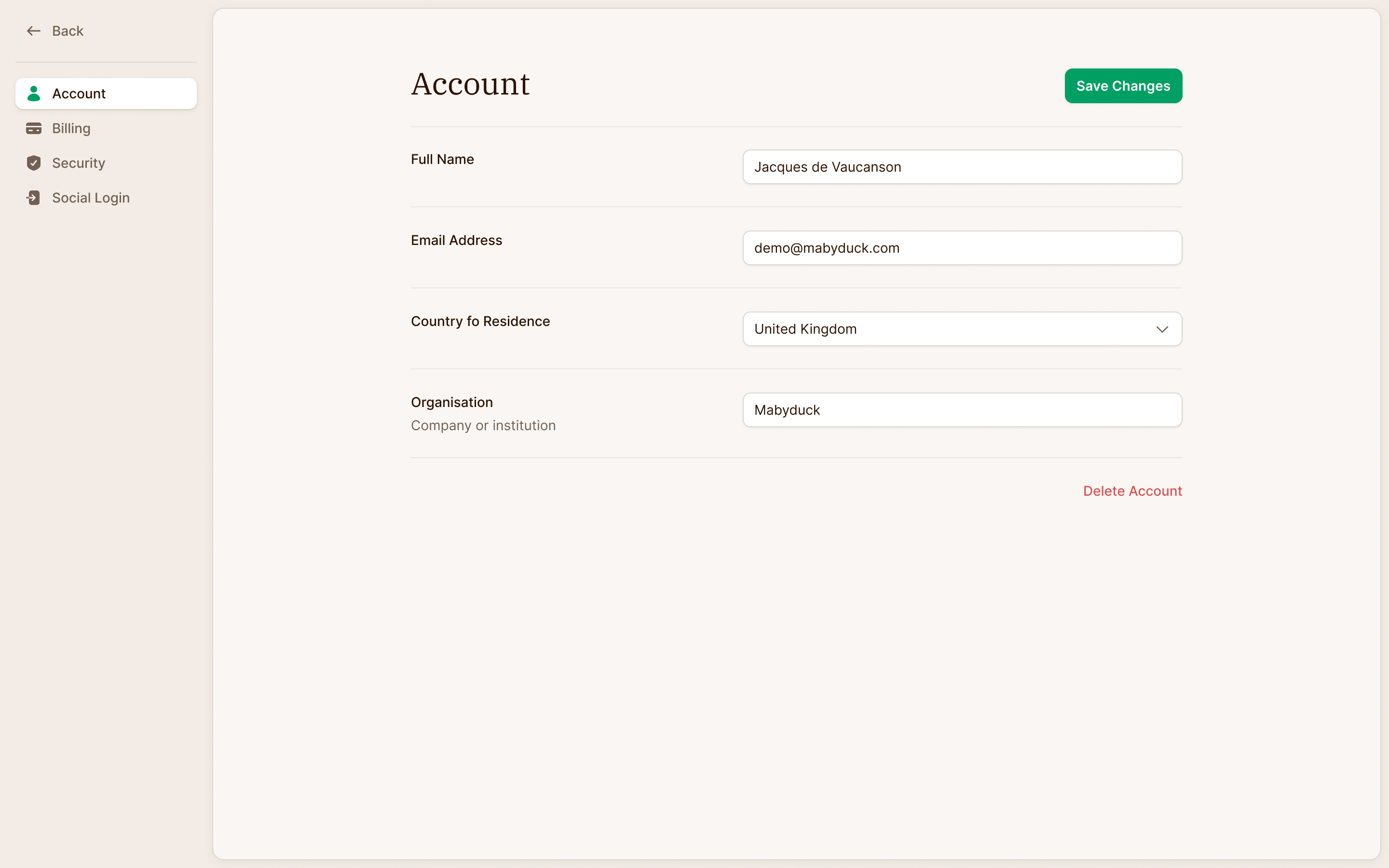Expand the country dropdown chevron
Viewport: 1389px width, 868px height.
pyautogui.click(x=1162, y=329)
